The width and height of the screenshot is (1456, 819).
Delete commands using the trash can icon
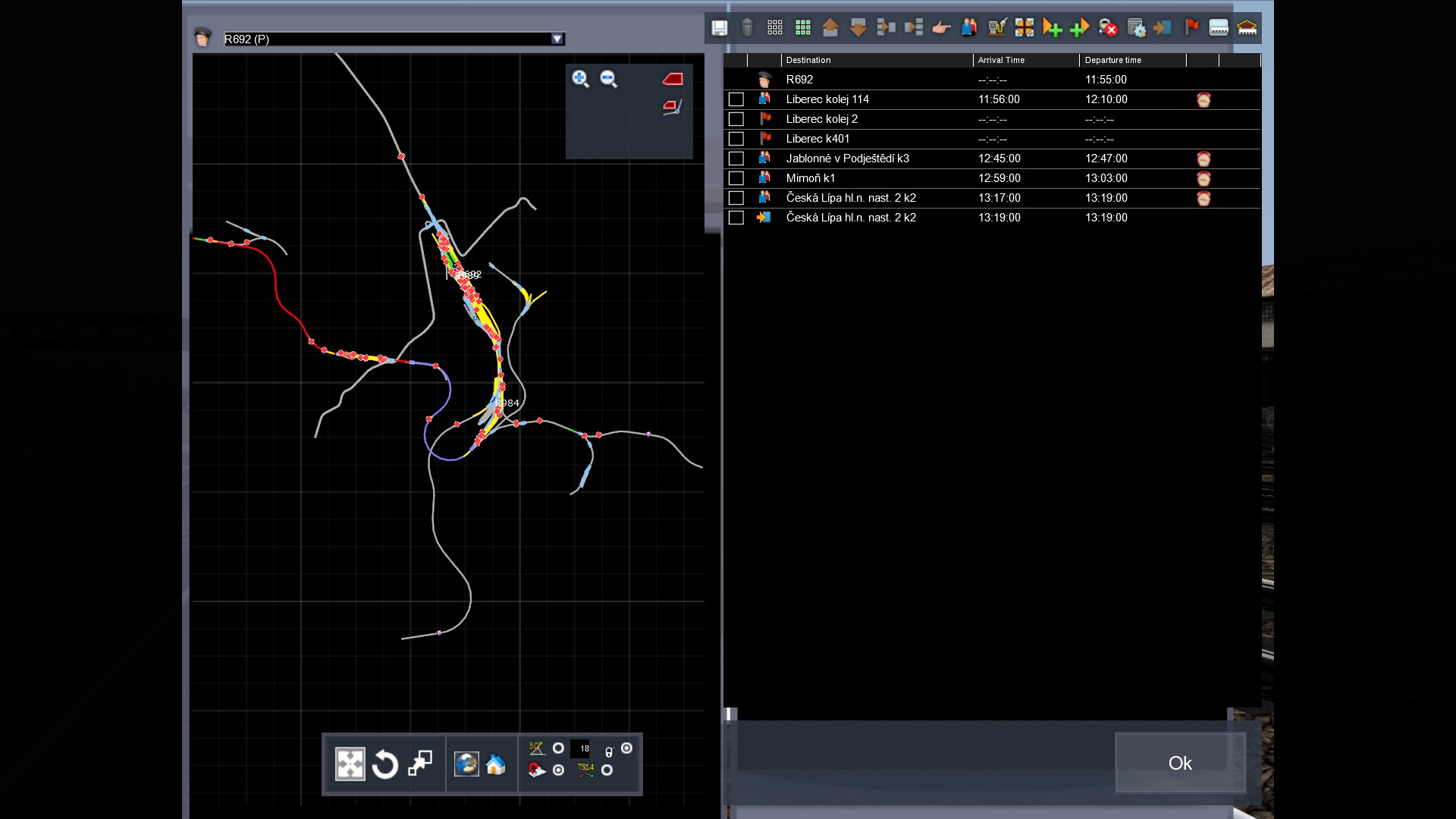click(x=748, y=27)
